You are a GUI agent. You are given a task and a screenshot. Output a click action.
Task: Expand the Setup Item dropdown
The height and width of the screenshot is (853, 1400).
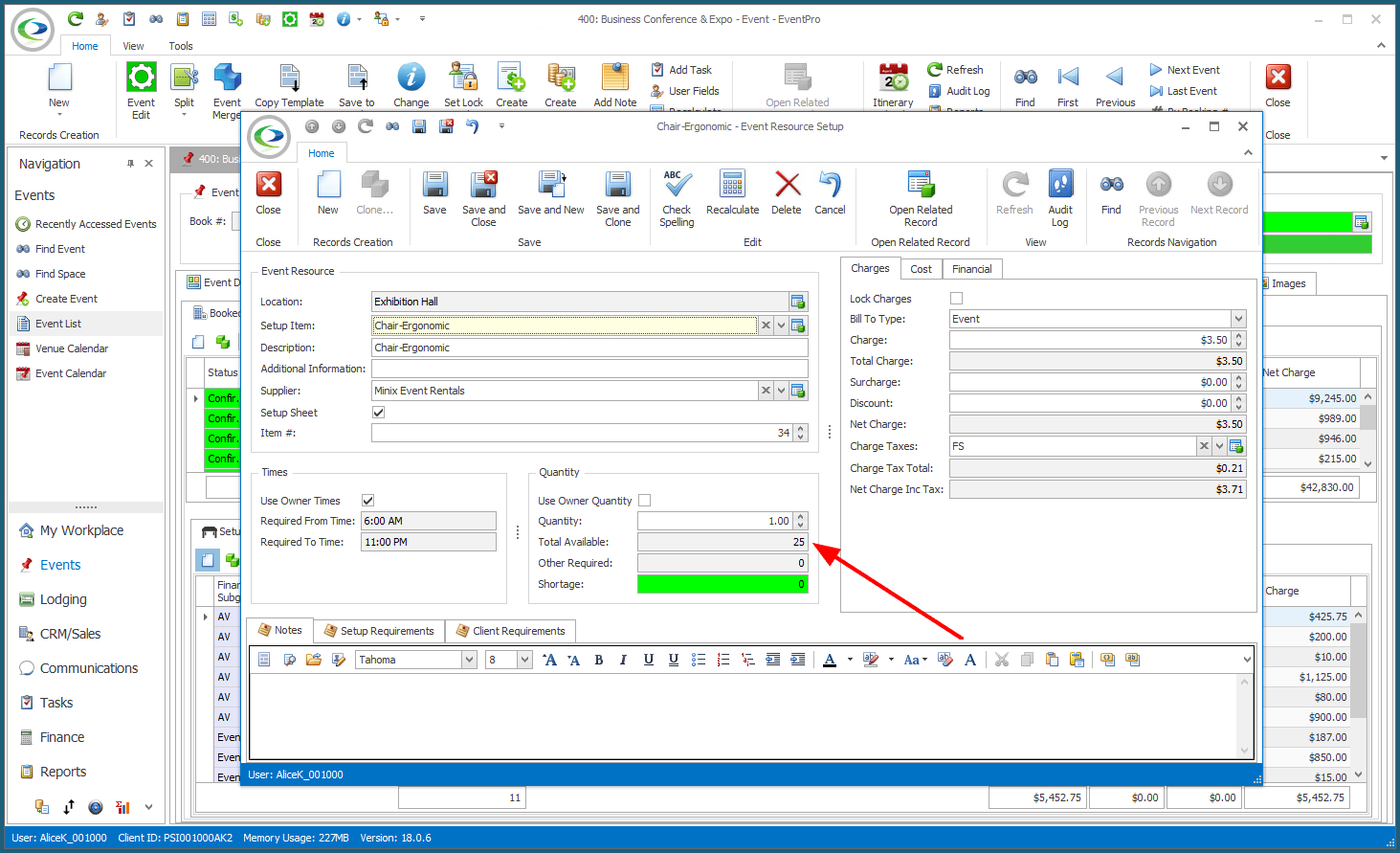(x=781, y=325)
